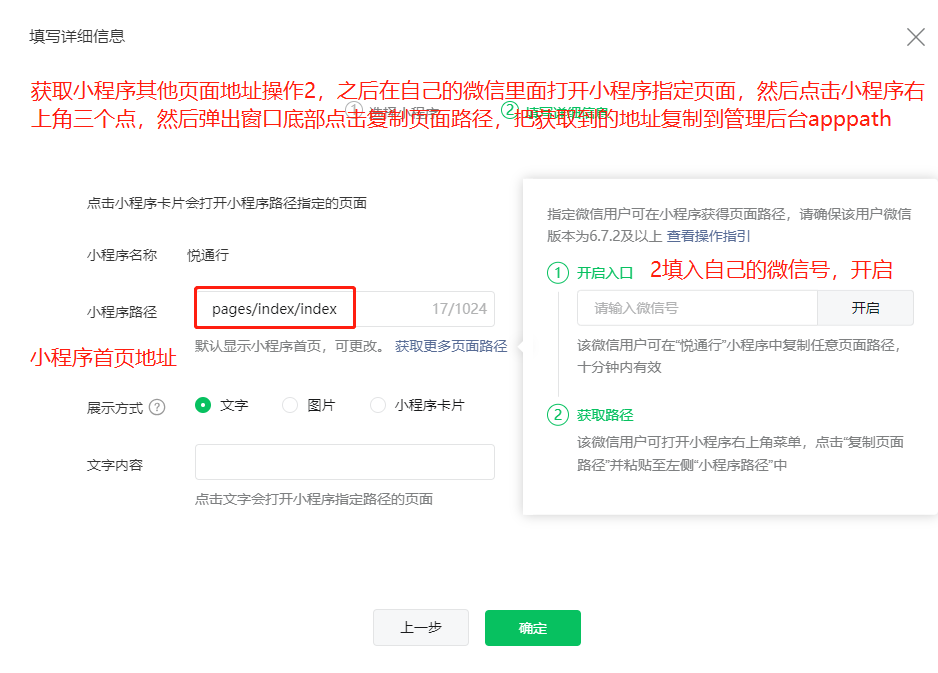Click the 17/1024 character counter

click(x=459, y=309)
